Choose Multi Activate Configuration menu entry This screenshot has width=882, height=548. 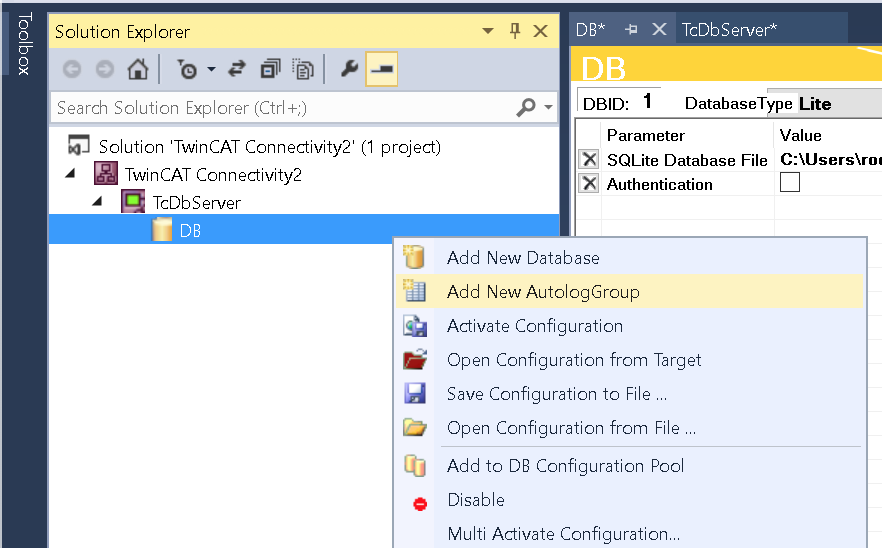tap(629, 533)
